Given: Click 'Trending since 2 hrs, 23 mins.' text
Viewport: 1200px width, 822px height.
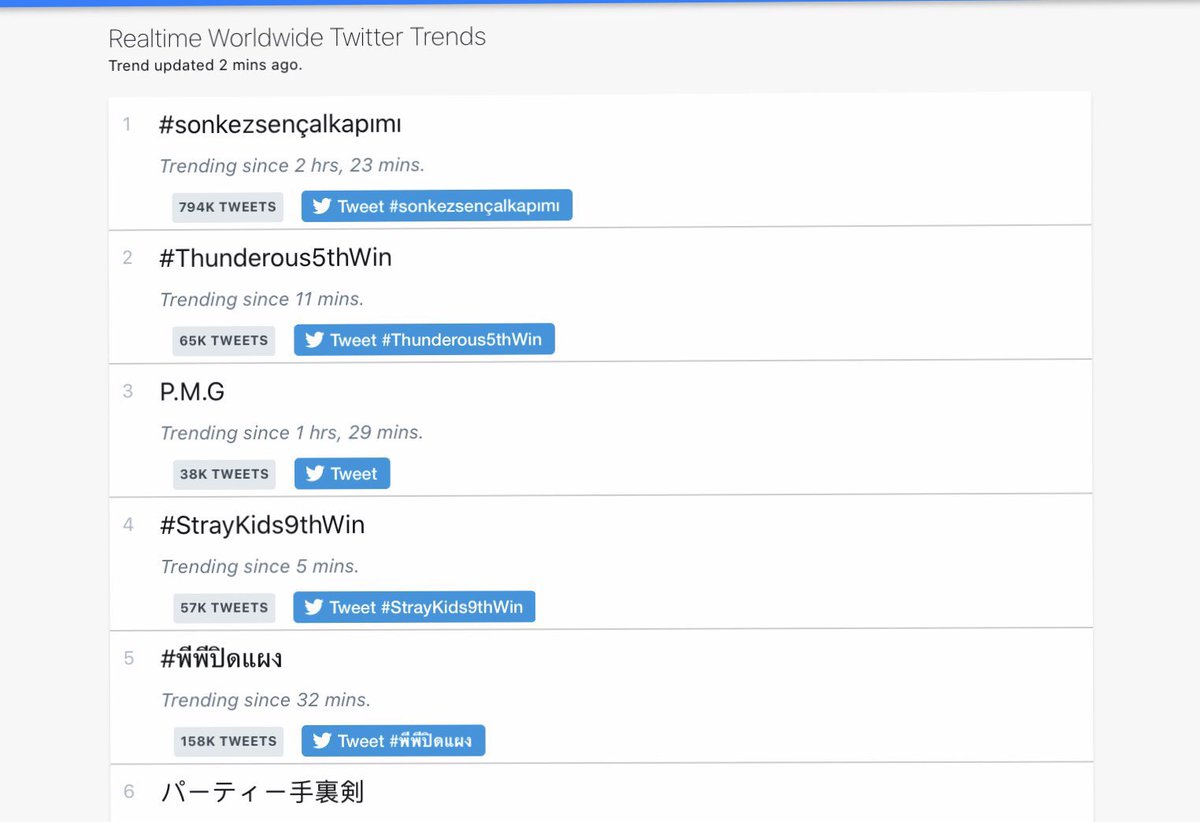Looking at the screenshot, I should (292, 166).
